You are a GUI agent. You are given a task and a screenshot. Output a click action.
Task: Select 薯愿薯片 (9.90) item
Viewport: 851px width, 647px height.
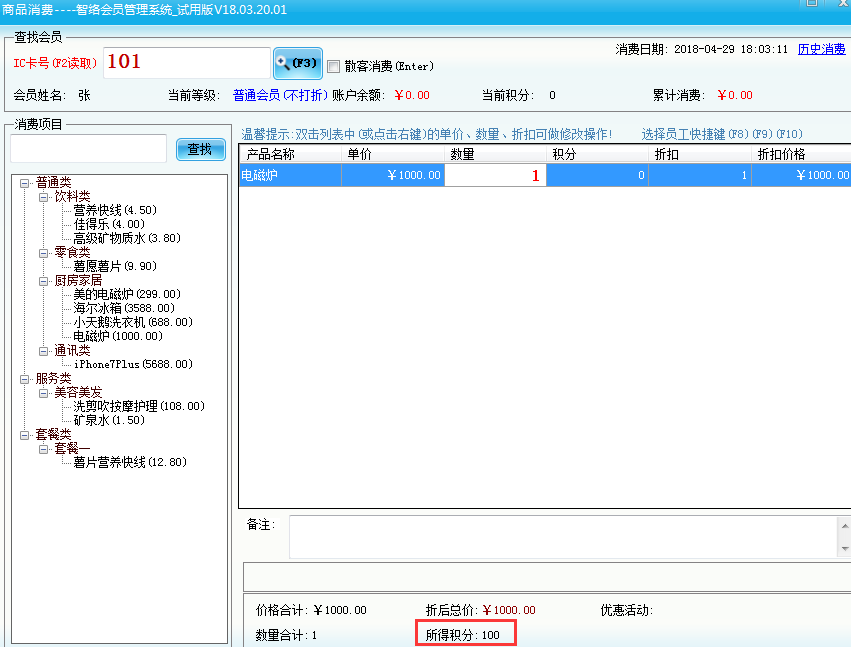115,266
